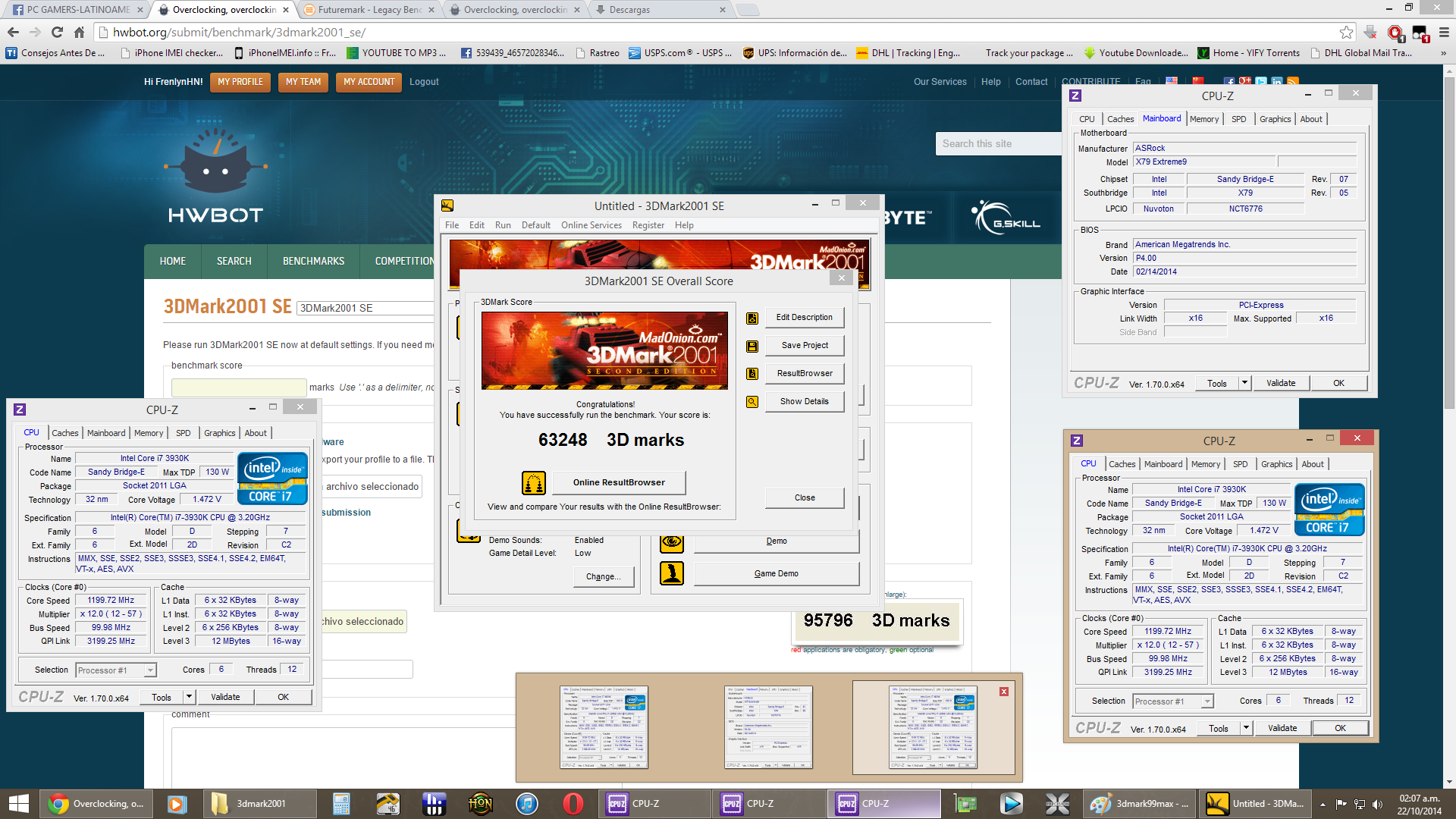
Task: Open the File menu in 3DMark2001 SE
Action: click(x=452, y=225)
